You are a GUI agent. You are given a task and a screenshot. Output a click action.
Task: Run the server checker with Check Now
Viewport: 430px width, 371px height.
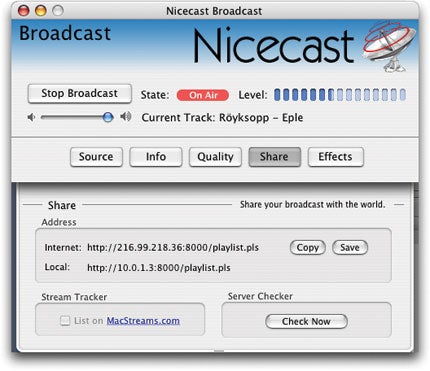(306, 321)
